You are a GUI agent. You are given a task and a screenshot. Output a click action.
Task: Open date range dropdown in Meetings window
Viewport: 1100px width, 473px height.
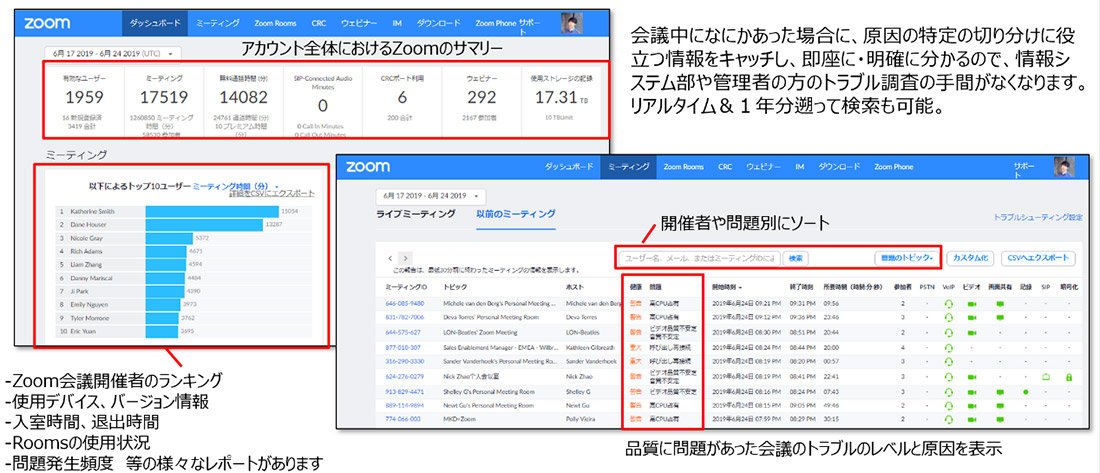click(x=431, y=194)
